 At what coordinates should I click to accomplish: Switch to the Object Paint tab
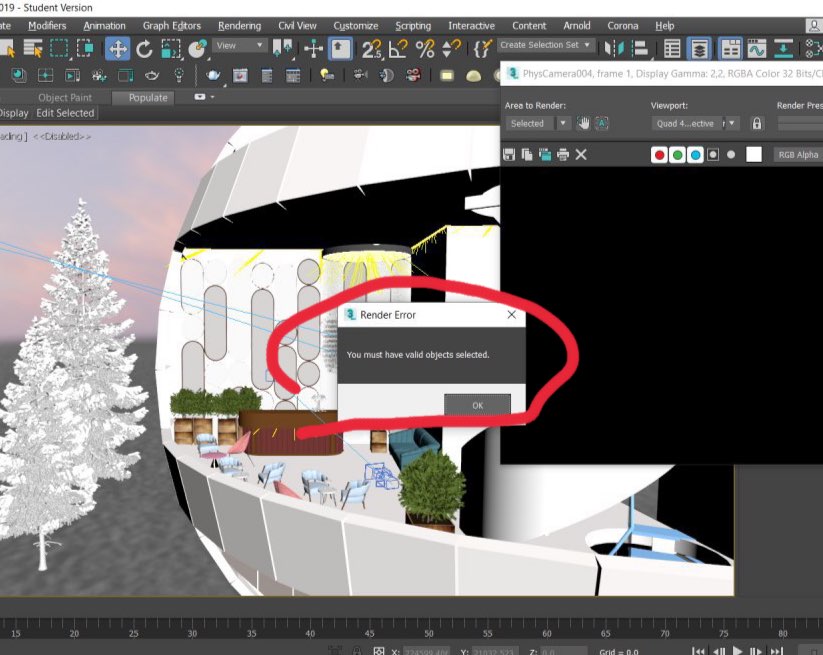coord(65,98)
